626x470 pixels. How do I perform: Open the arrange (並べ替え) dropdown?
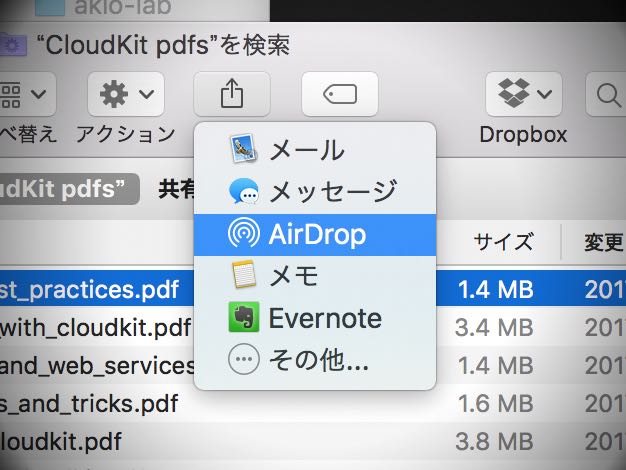(28, 94)
